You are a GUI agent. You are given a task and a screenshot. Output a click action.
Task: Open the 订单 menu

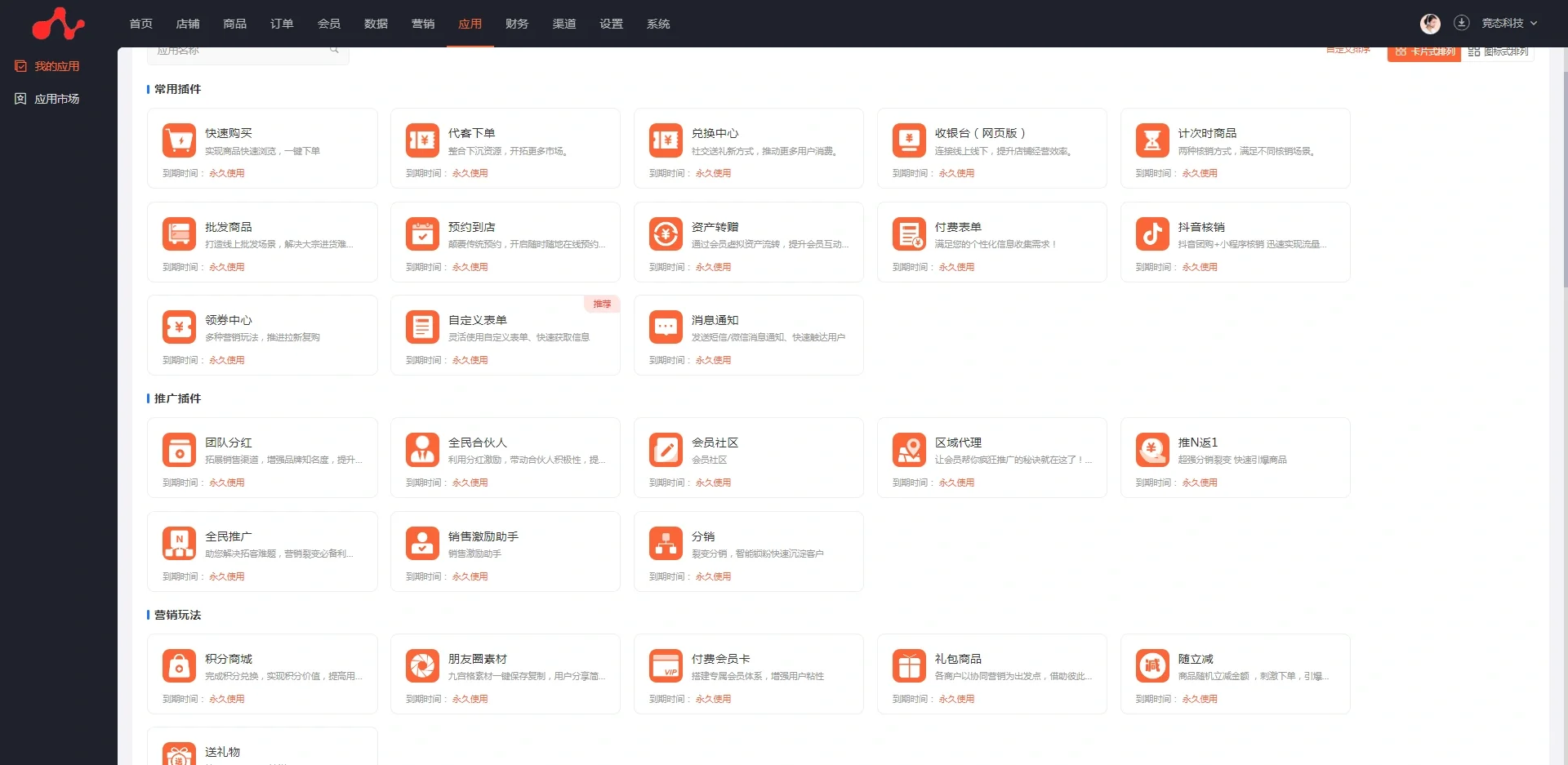282,24
